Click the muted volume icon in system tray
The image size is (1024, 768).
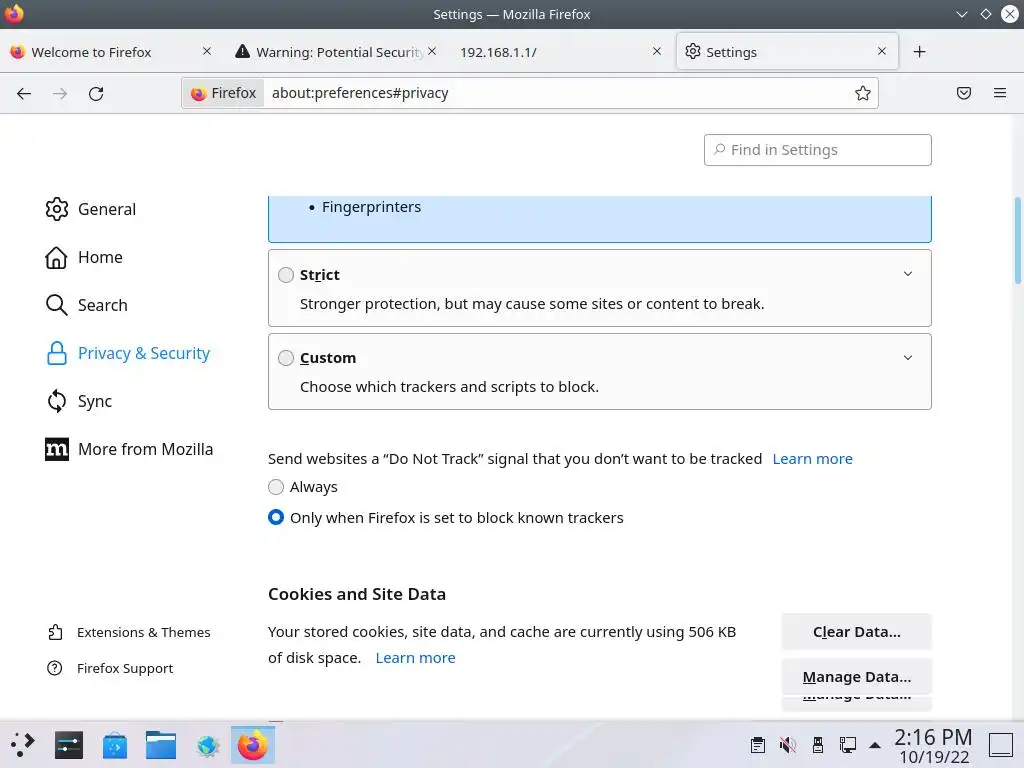click(788, 745)
